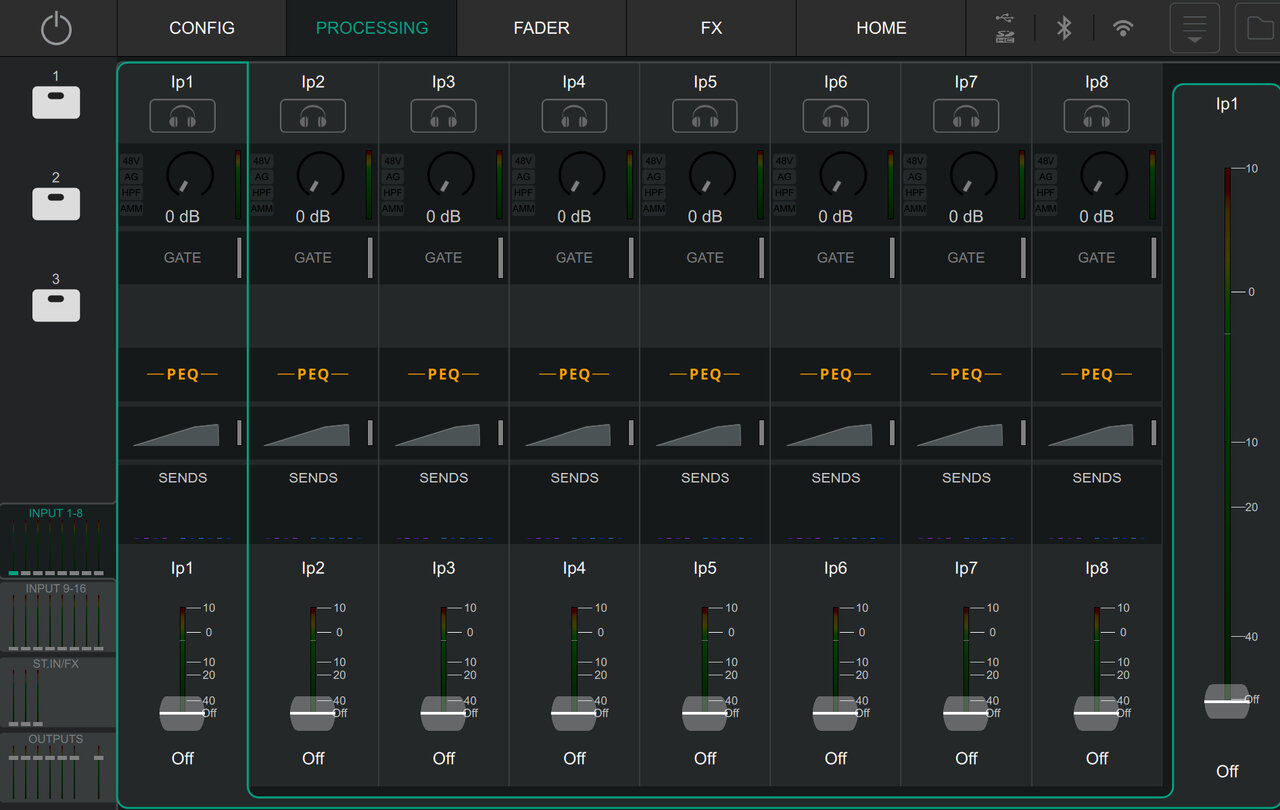Select the ST.IN/FX channel bank
This screenshot has width=1280, height=810.
[x=57, y=692]
